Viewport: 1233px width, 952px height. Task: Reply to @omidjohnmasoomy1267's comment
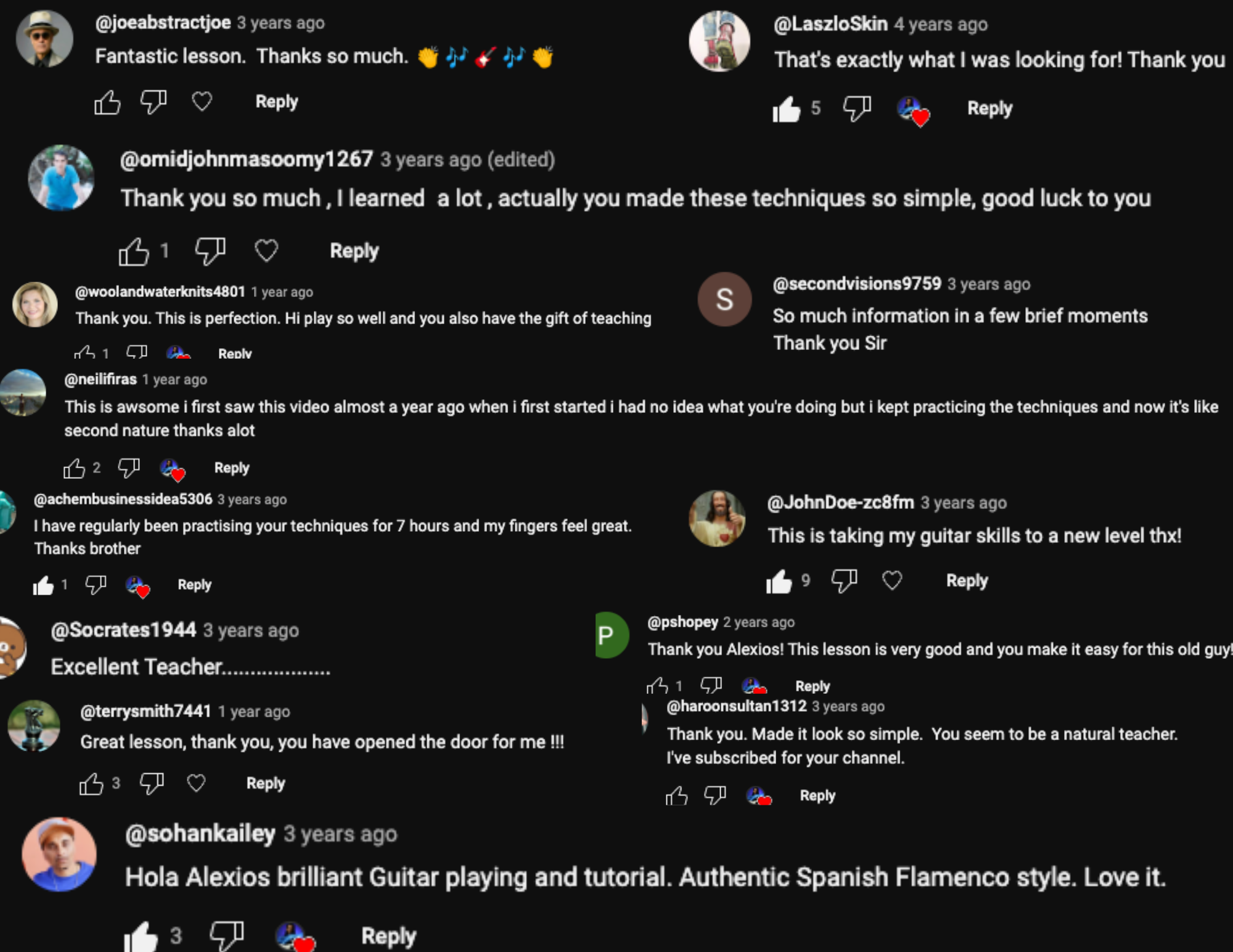[354, 251]
